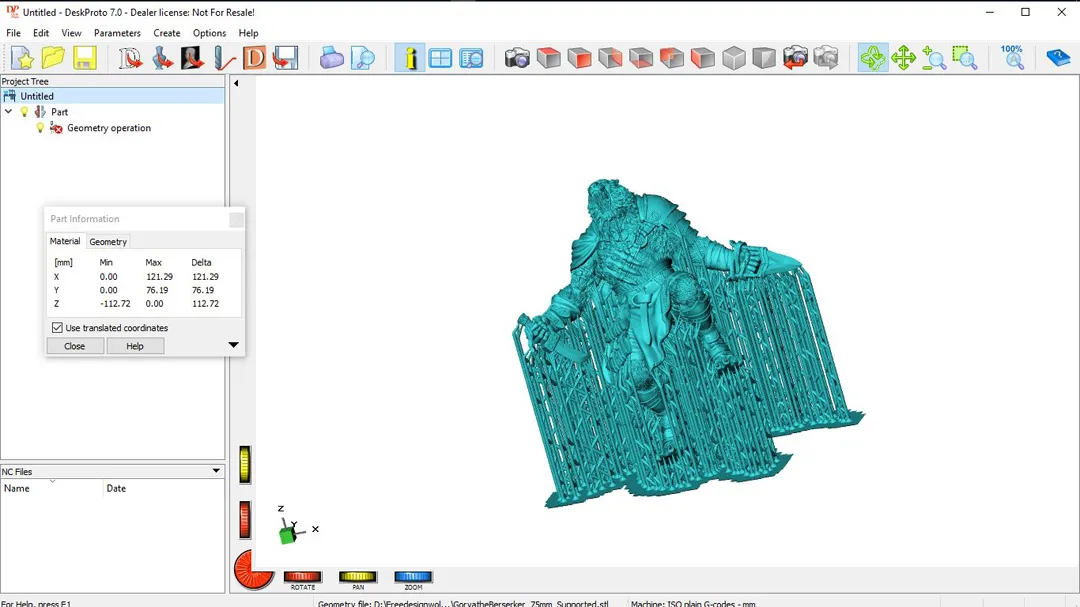This screenshot has height=607, width=1080.
Task: Open the View menu
Action: pyautogui.click(x=71, y=33)
